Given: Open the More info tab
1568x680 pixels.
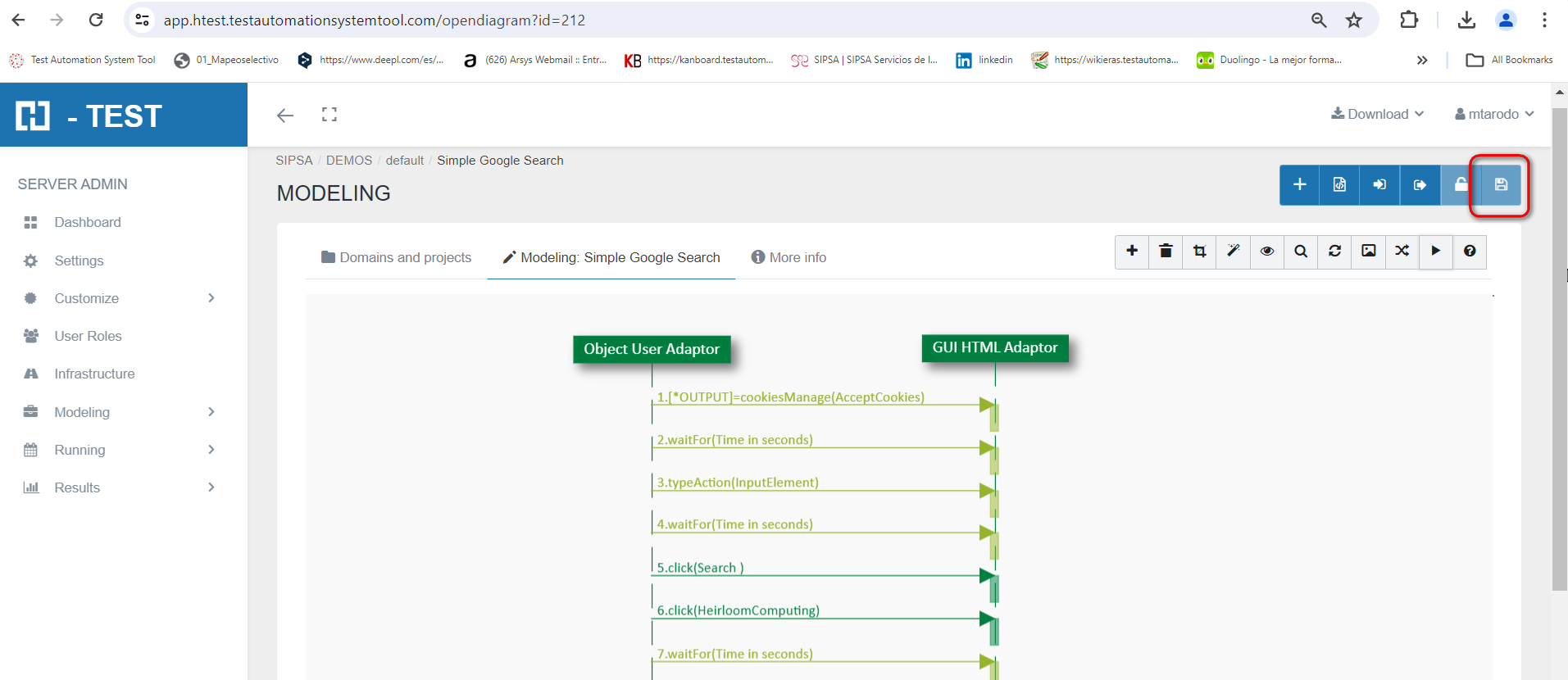Looking at the screenshot, I should click(789, 257).
